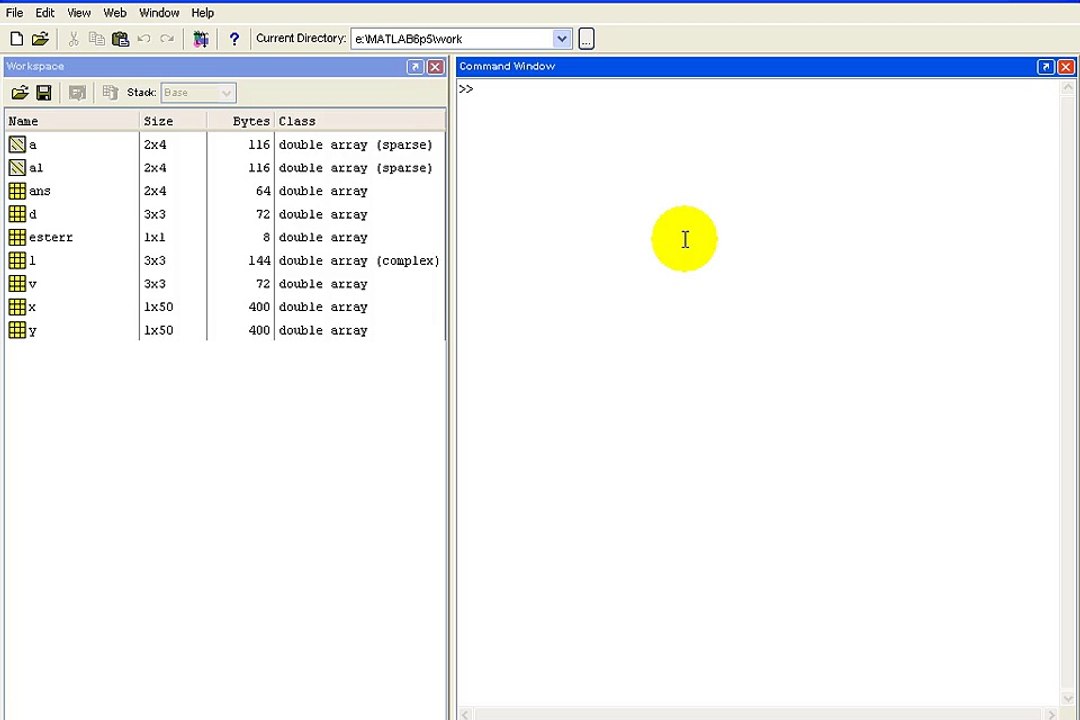1080x720 pixels.
Task: Launch Simulink from the toolbar icon
Action: coord(200,39)
